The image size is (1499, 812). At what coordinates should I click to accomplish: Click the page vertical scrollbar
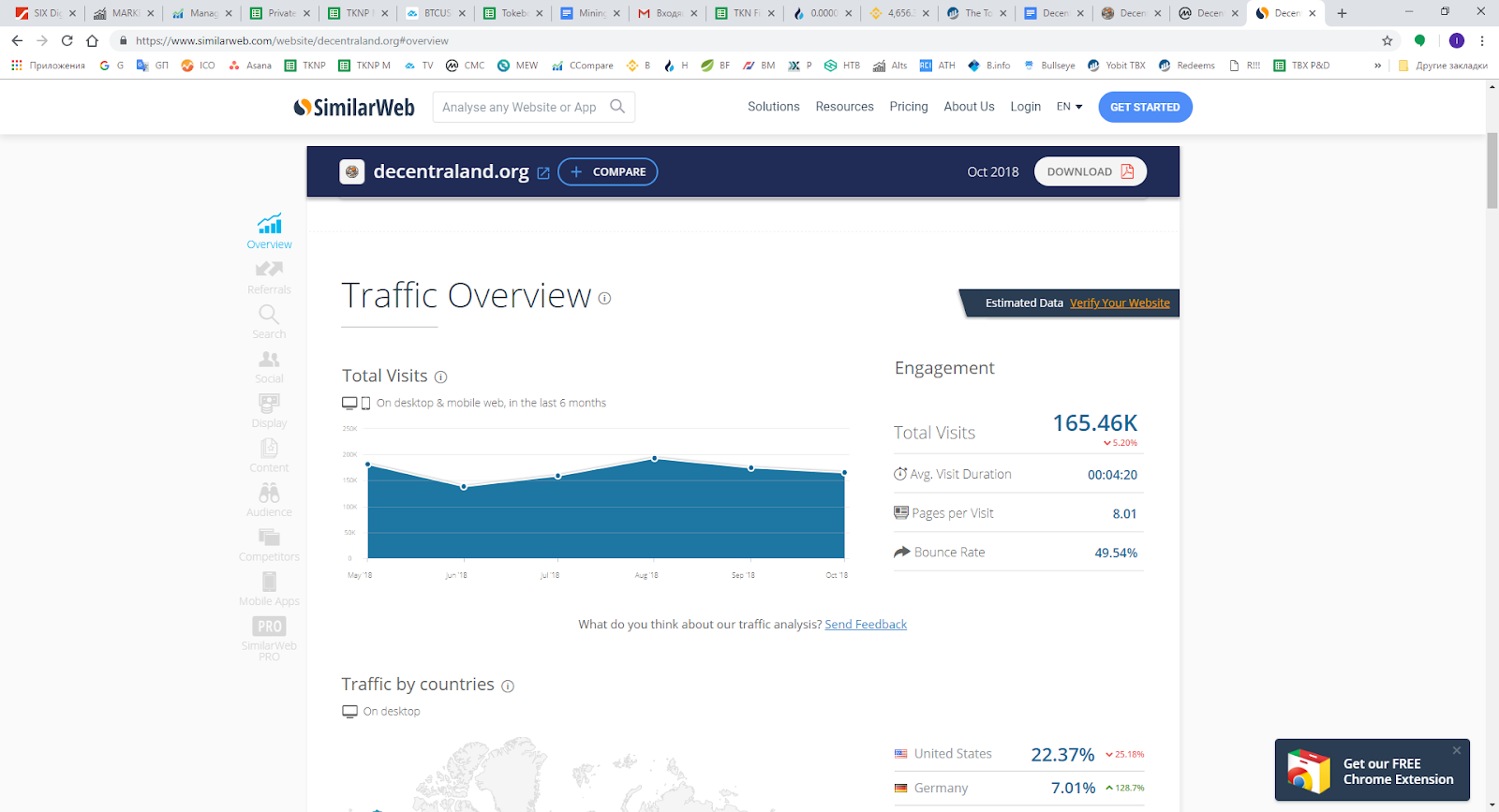tap(1492, 170)
